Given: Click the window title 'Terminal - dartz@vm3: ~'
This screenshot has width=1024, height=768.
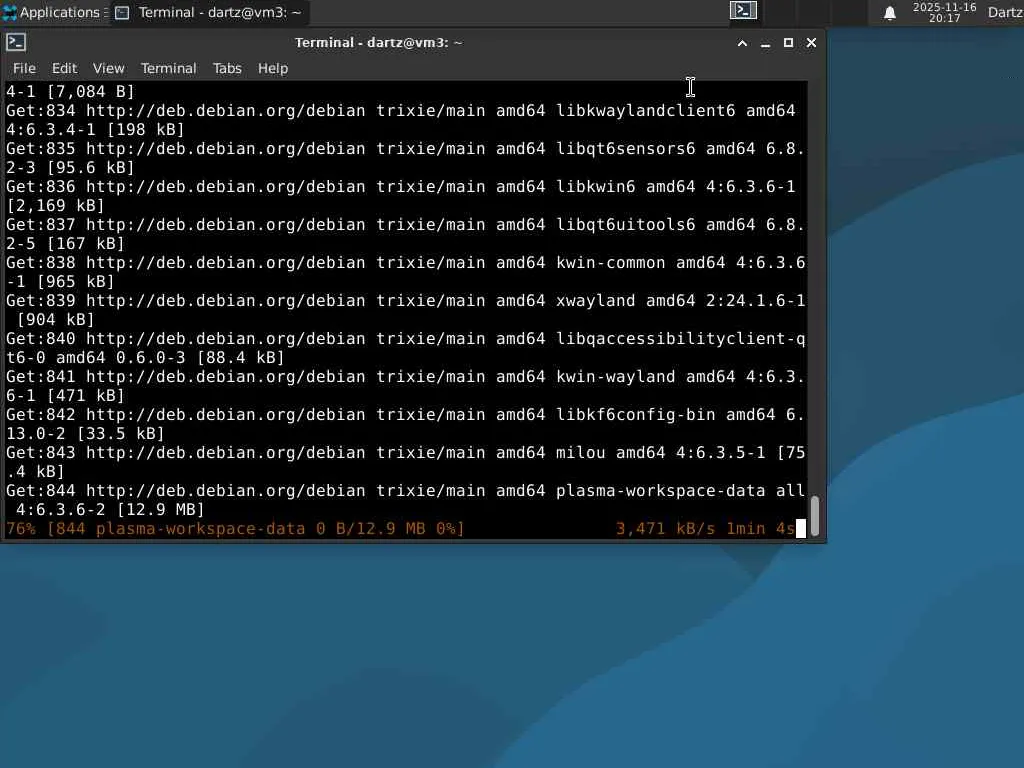Looking at the screenshot, I should 378,42.
